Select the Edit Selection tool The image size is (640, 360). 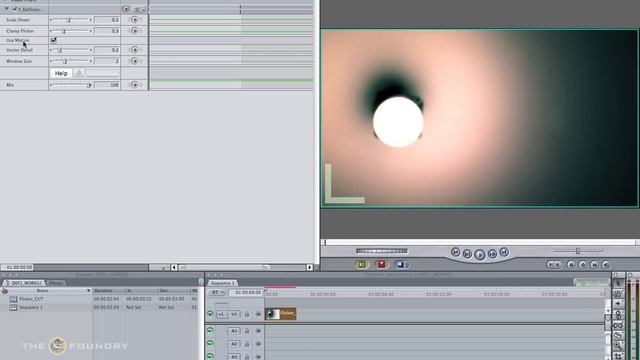pos(618,294)
